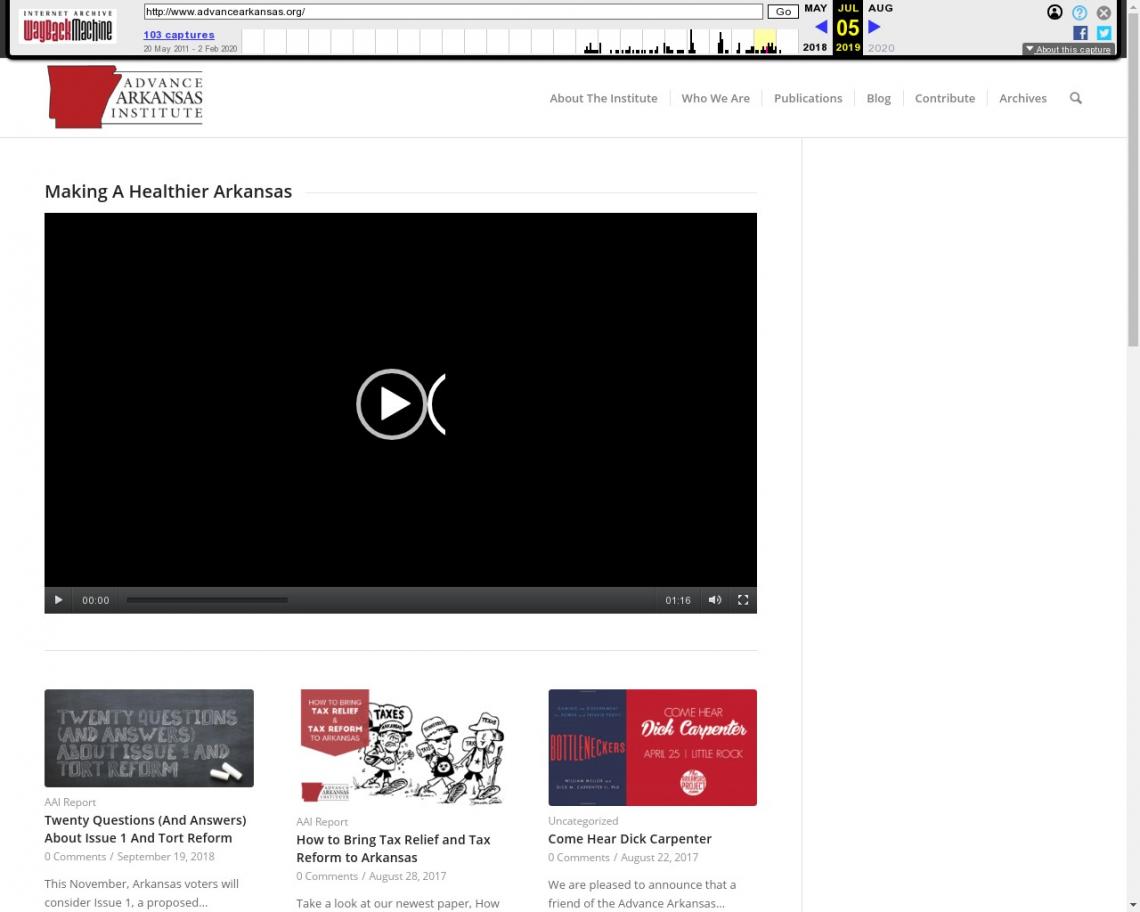Click the 00:00 current time display
The height and width of the screenshot is (912, 1140).
[x=95, y=600]
